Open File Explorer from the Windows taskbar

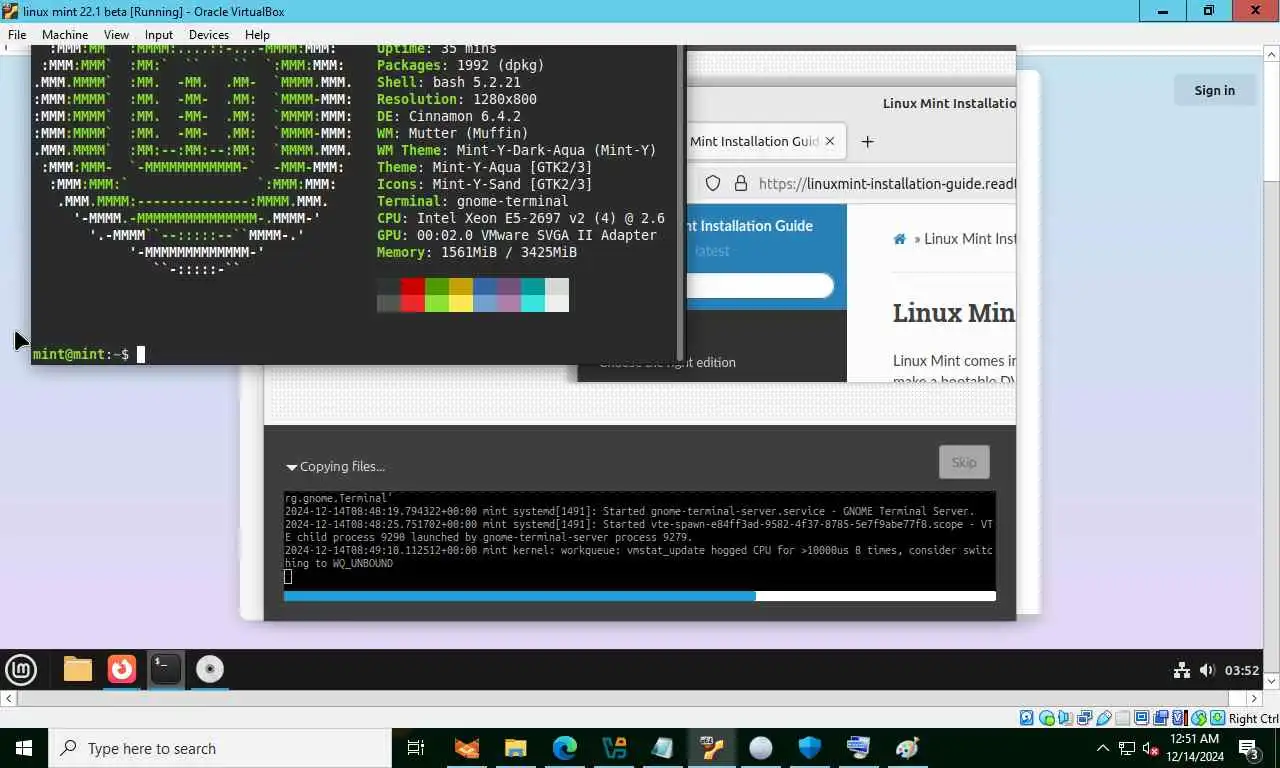point(516,748)
